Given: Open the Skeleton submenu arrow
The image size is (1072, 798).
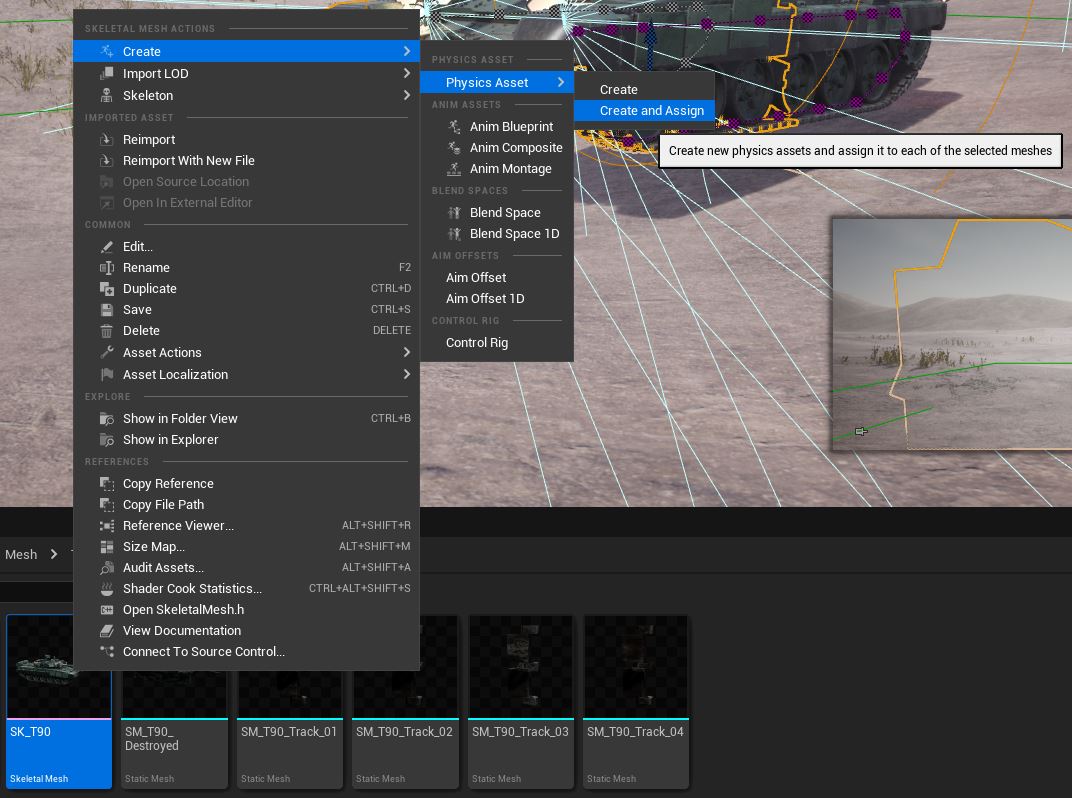Looking at the screenshot, I should click(x=407, y=95).
